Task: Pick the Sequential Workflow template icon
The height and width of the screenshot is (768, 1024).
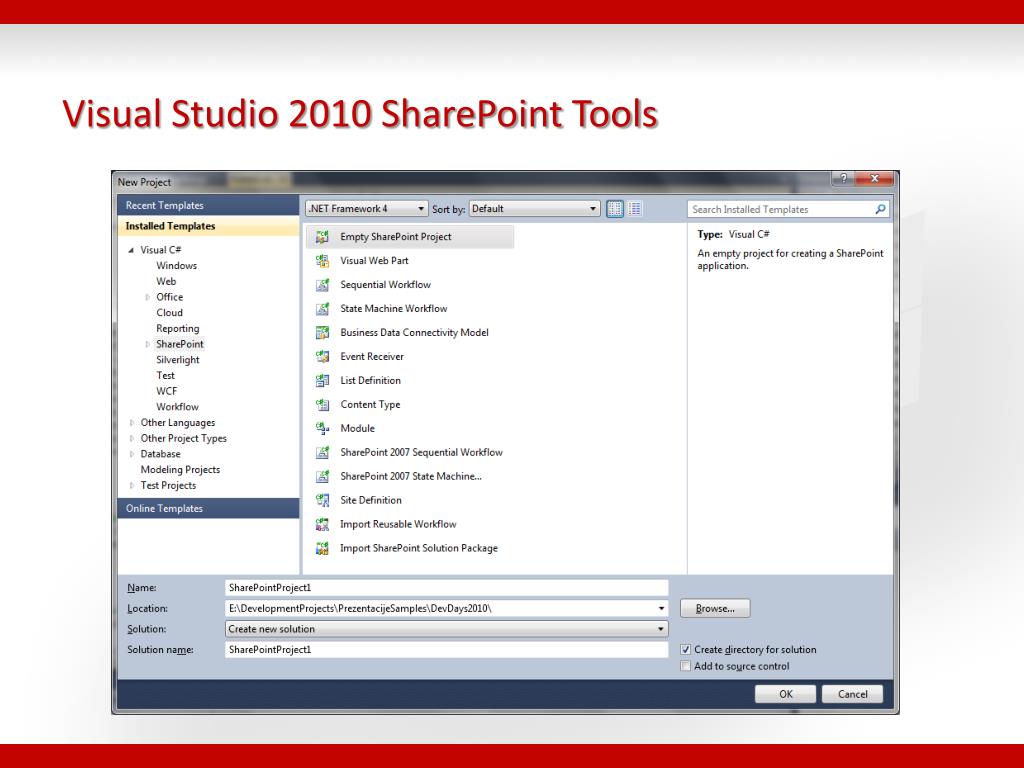Action: [322, 285]
